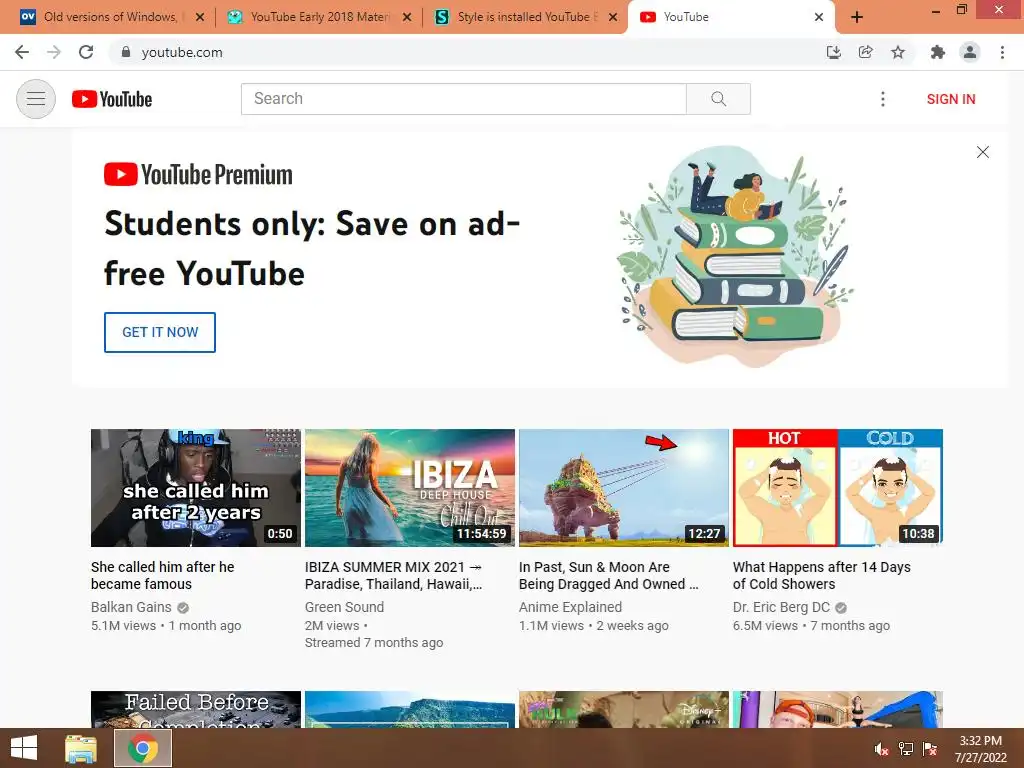Visit the Anime Explained channel

[x=570, y=607]
